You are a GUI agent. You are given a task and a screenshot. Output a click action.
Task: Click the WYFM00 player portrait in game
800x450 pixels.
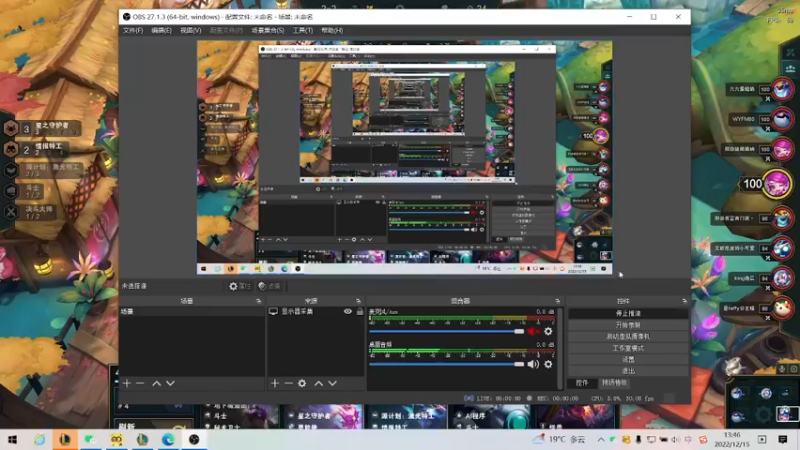(782, 120)
